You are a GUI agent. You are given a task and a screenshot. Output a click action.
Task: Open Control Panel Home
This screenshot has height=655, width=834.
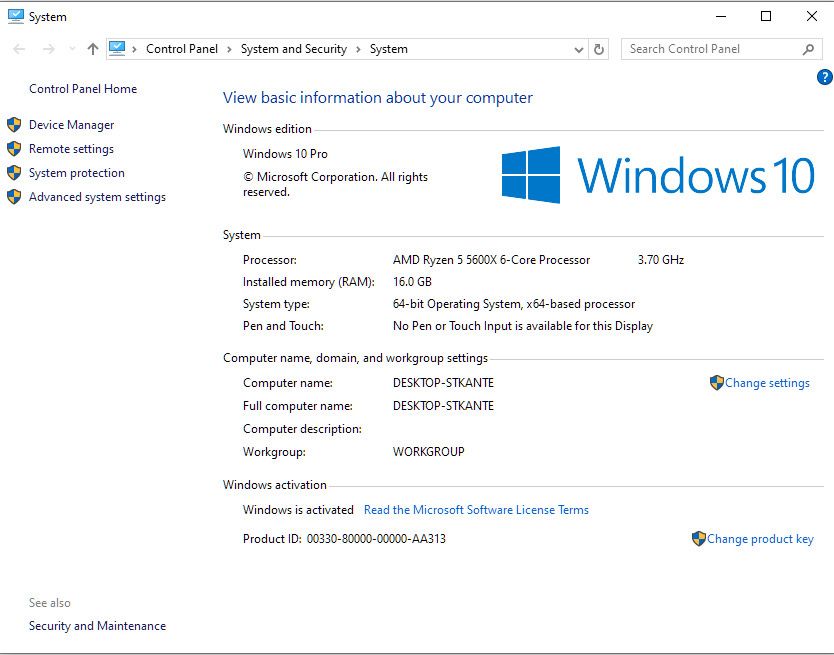point(83,89)
